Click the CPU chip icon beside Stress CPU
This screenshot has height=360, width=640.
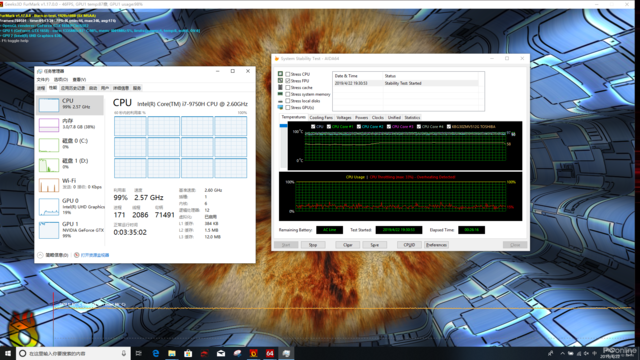pos(280,74)
